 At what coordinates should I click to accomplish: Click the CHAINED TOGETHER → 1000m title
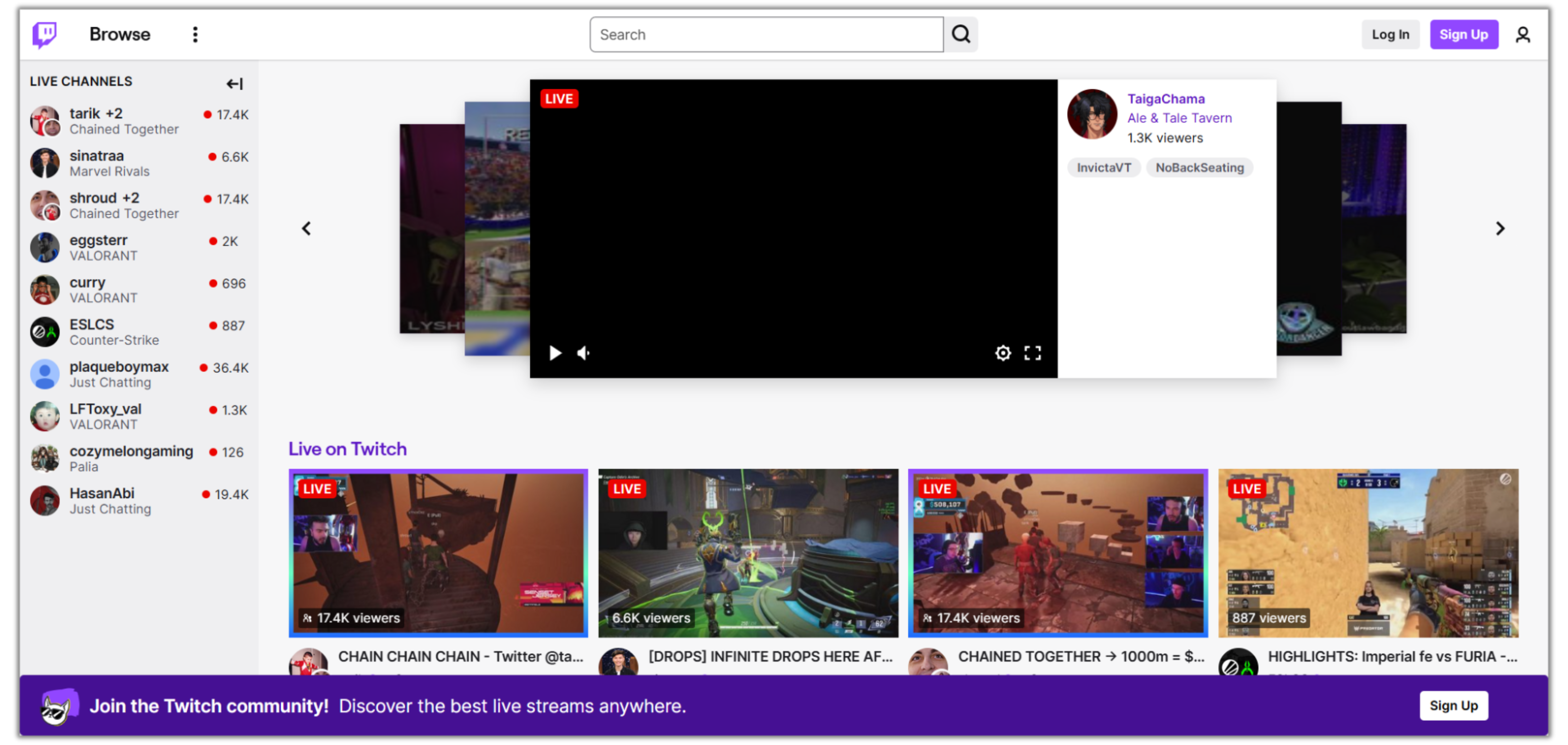click(x=1081, y=657)
